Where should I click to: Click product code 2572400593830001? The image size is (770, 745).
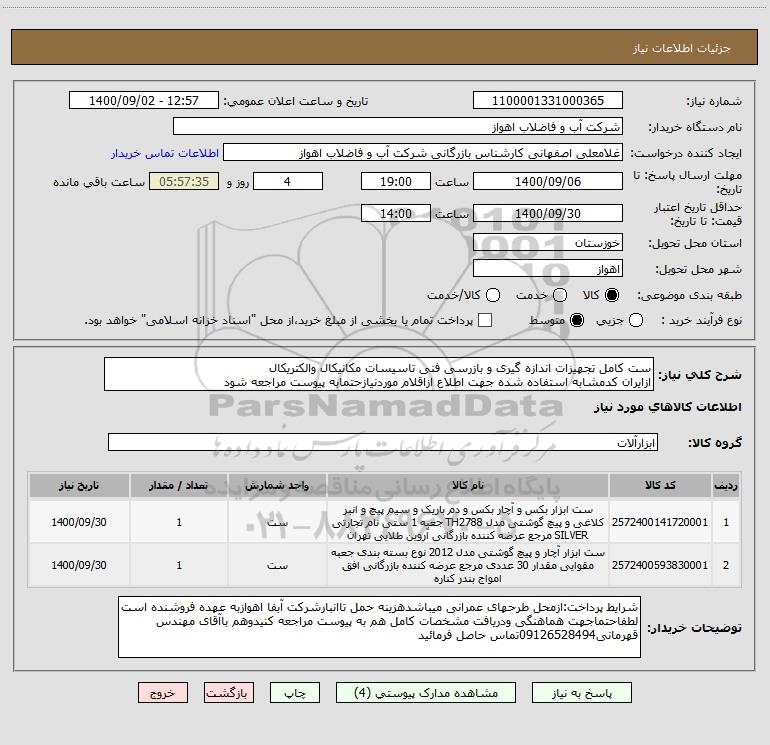click(660, 565)
